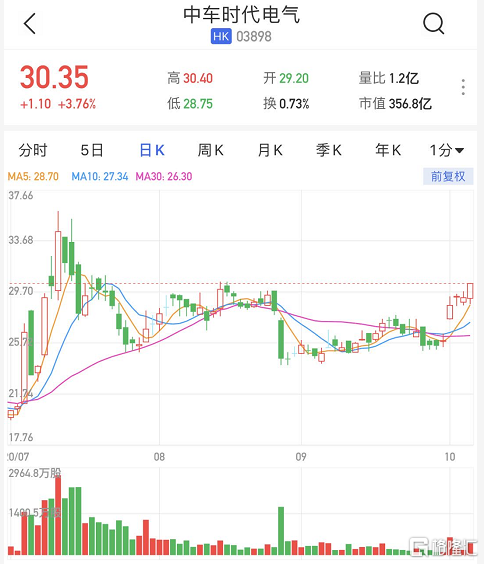This screenshot has height=564, width=484.
Task: Switch to the 分时 tab
Action: pos(33,150)
